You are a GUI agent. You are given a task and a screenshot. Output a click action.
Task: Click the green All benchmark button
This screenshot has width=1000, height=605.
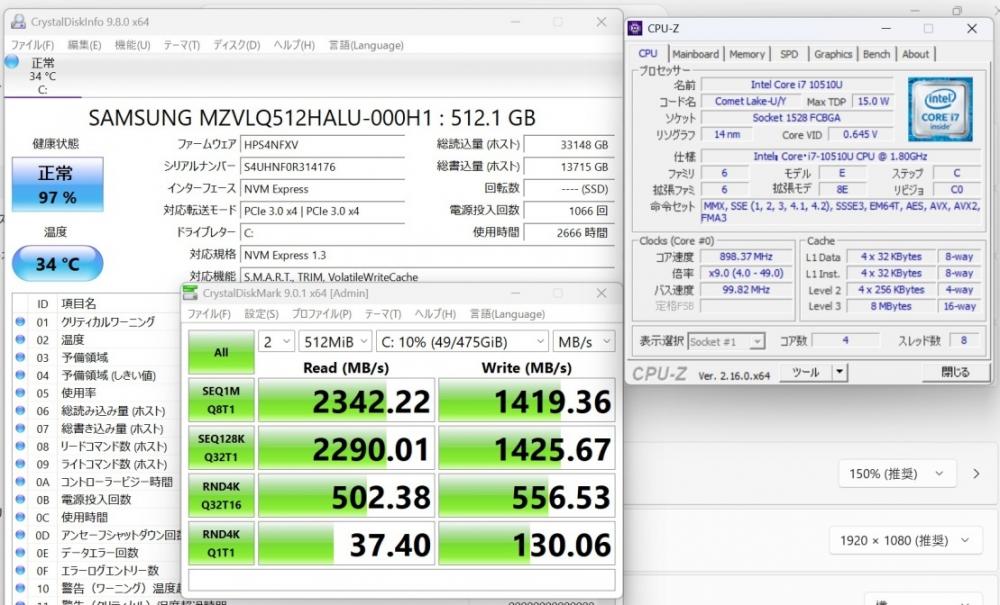(221, 352)
